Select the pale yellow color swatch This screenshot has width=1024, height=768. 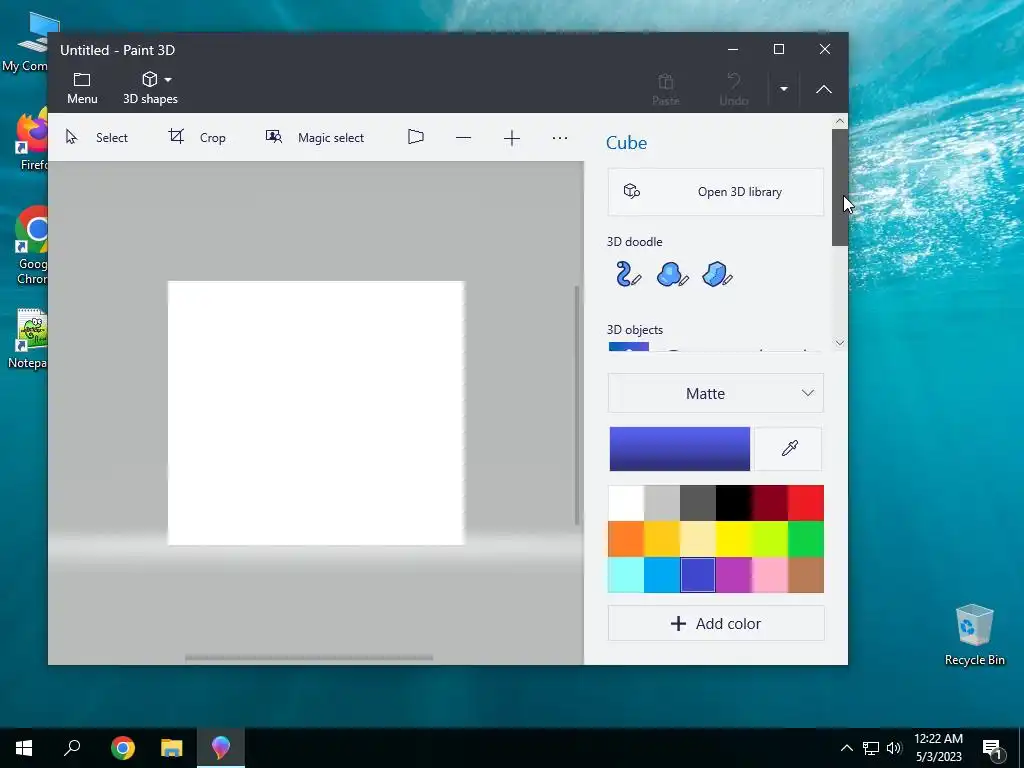click(x=697, y=539)
